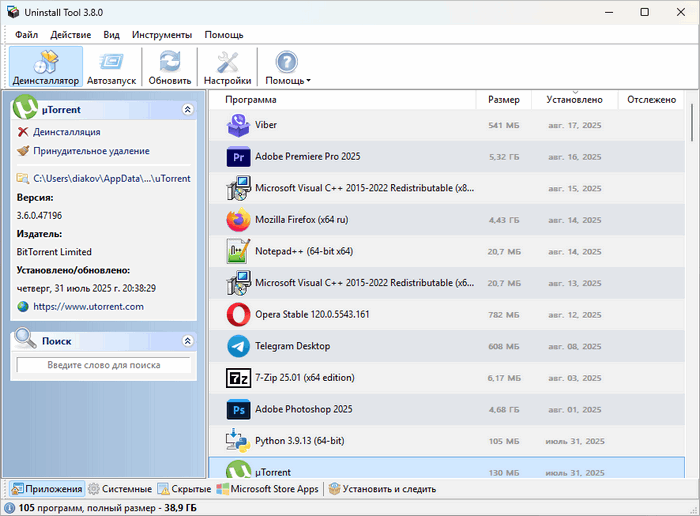Sort list by Размер column header
700x516 pixels.
click(503, 100)
